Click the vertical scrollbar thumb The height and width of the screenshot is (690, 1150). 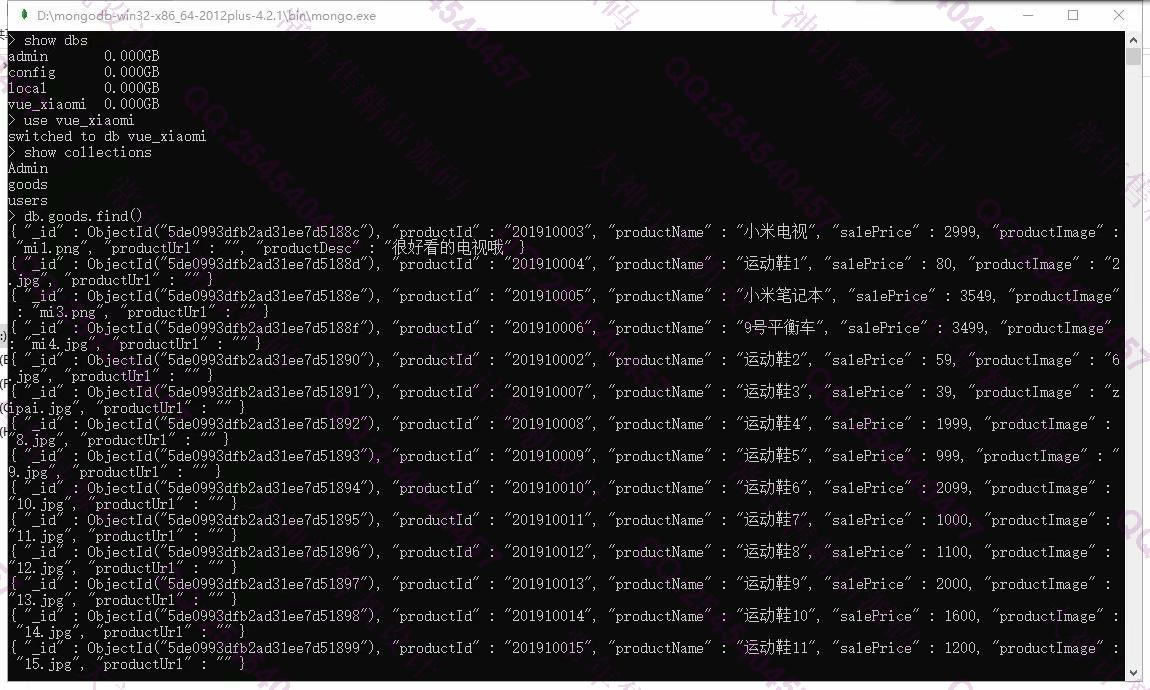[1134, 56]
